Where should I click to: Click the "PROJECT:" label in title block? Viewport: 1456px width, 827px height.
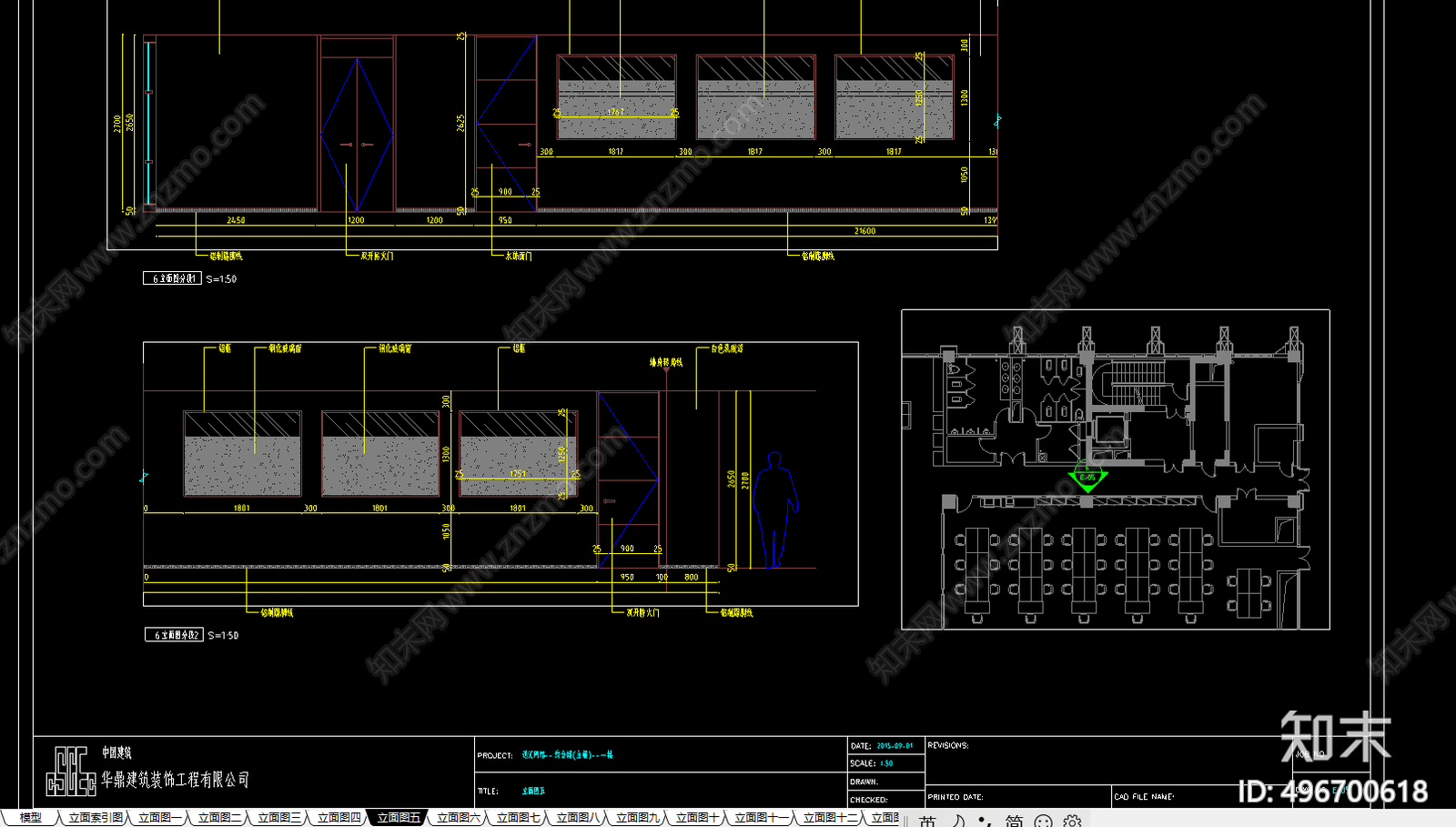(x=495, y=755)
